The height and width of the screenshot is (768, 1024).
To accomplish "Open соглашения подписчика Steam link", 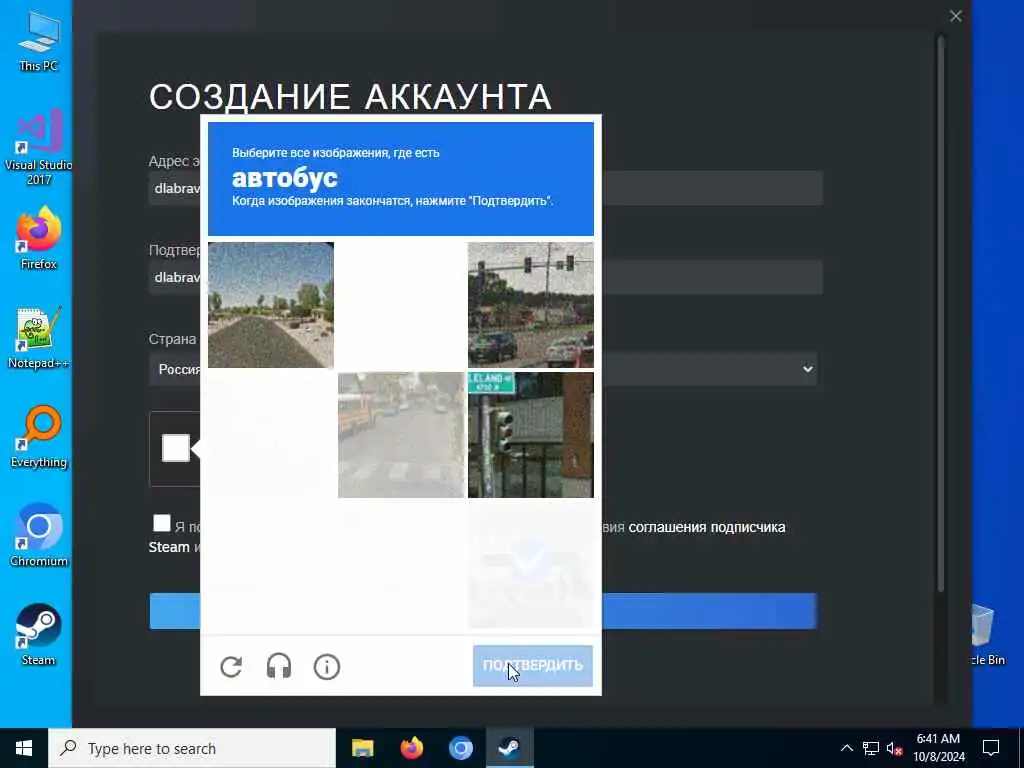I will pyautogui.click(x=707, y=527).
